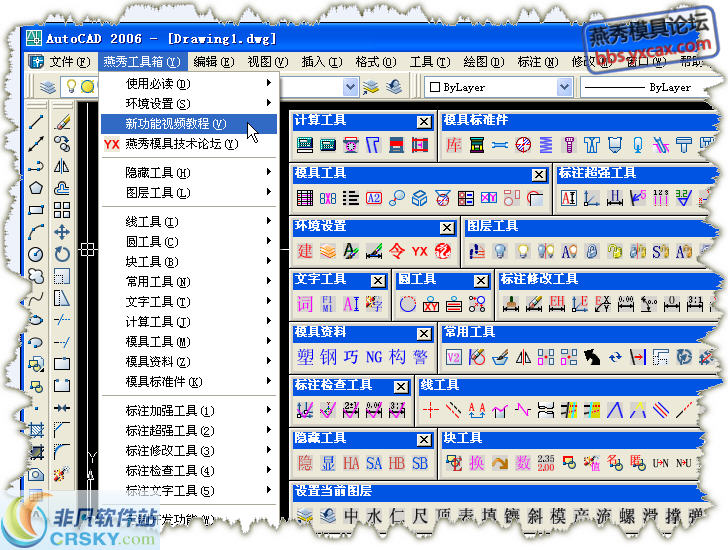This screenshot has height=550, width=728.
Task: Click the 显 icon in 隐藏工具
Action: 328,463
